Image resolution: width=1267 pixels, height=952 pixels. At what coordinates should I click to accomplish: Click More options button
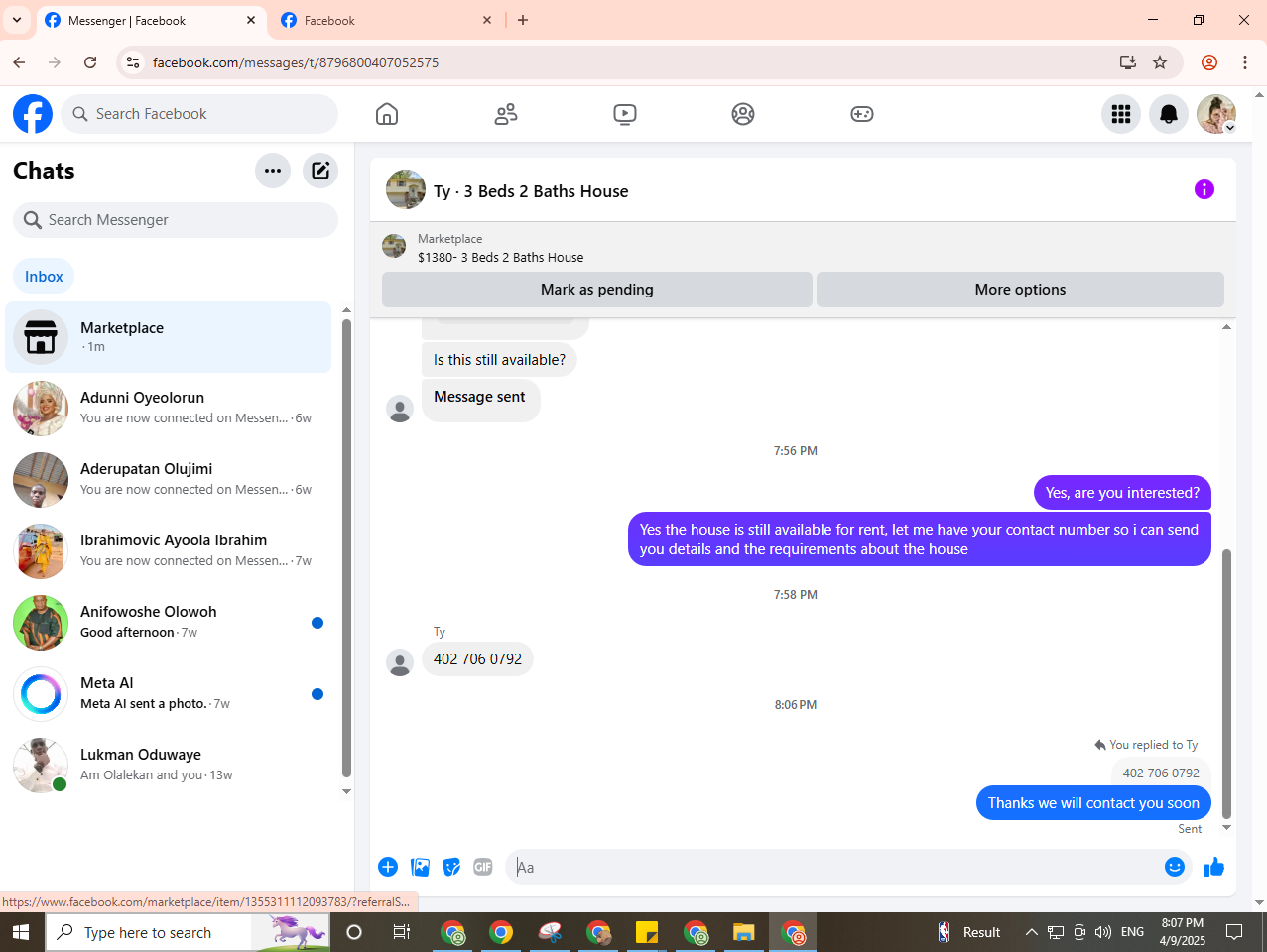click(x=1020, y=290)
